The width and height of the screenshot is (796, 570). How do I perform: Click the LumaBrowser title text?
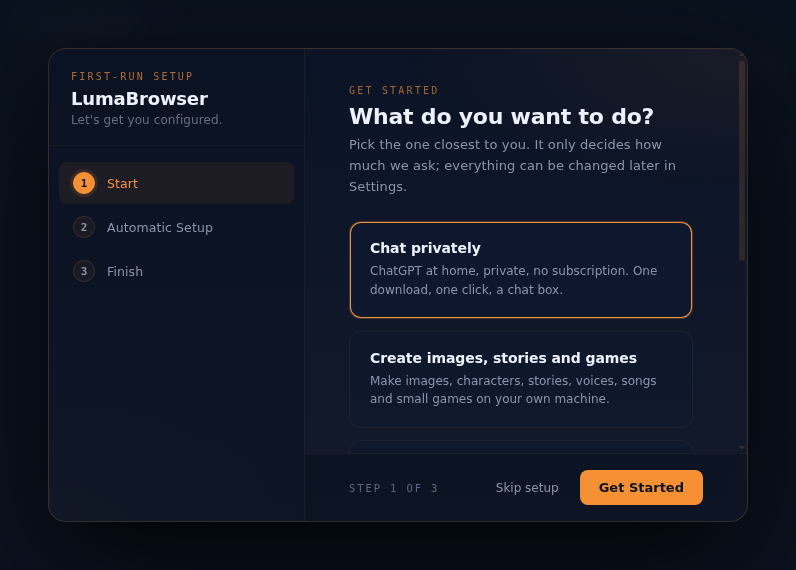pyautogui.click(x=140, y=99)
